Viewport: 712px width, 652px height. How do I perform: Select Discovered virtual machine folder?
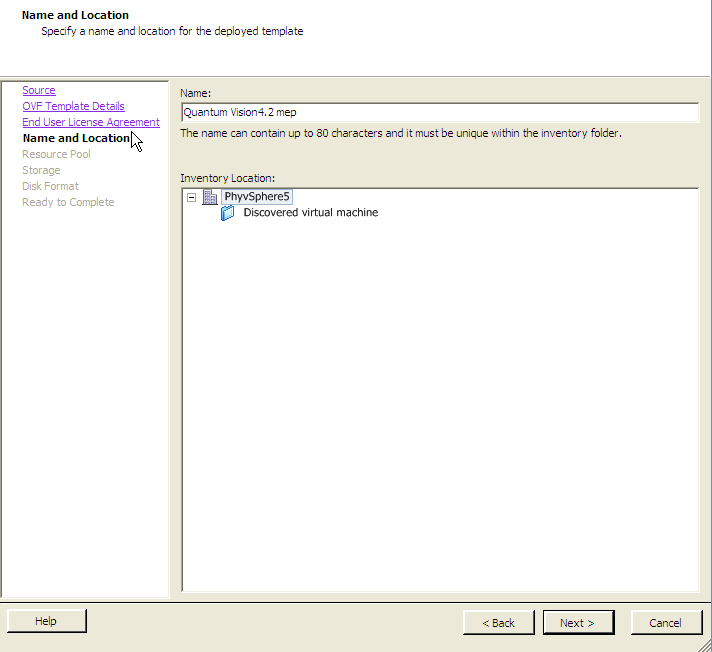click(x=311, y=212)
